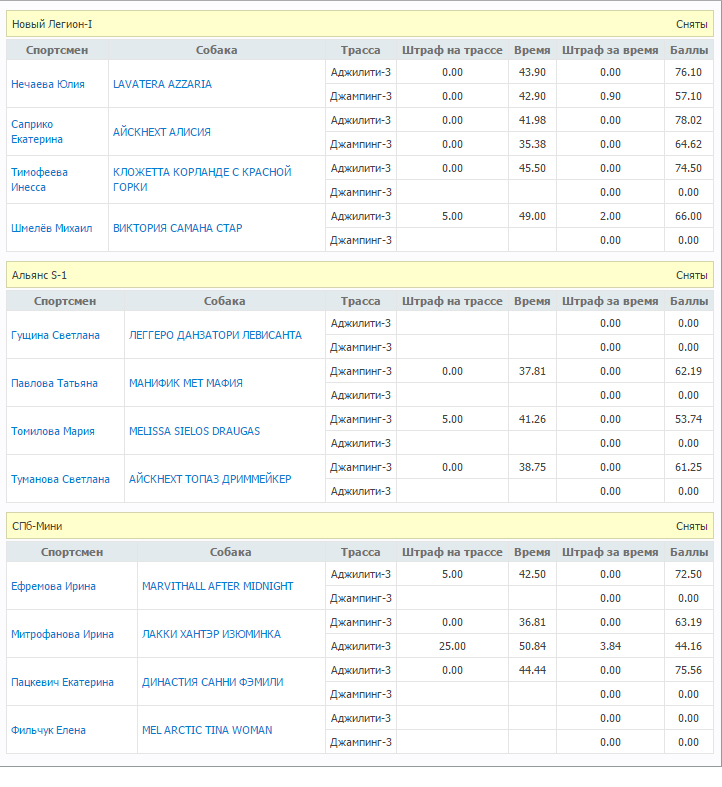This screenshot has height=787, width=722.
Task: Open dog link ВИКТОРИЯ САМАНА СТАР
Action: click(x=177, y=228)
